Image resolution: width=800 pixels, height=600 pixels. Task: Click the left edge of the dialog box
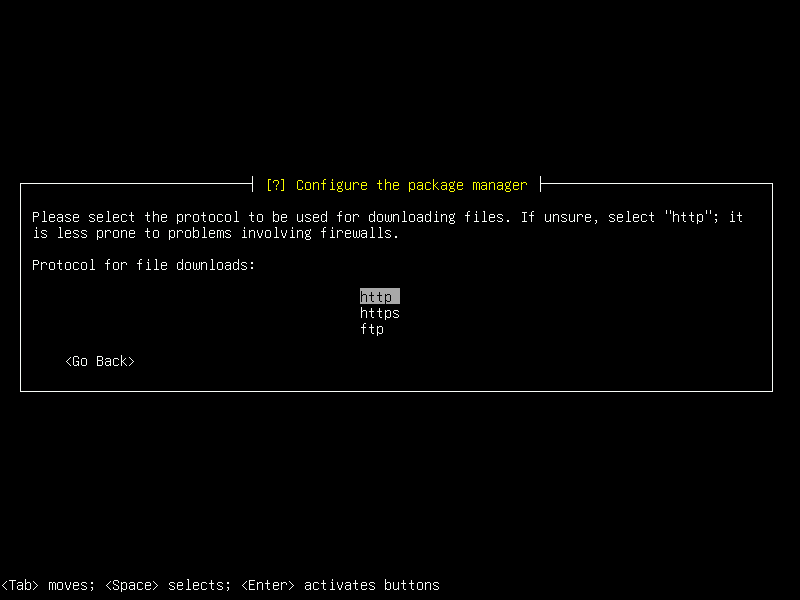coord(20,285)
